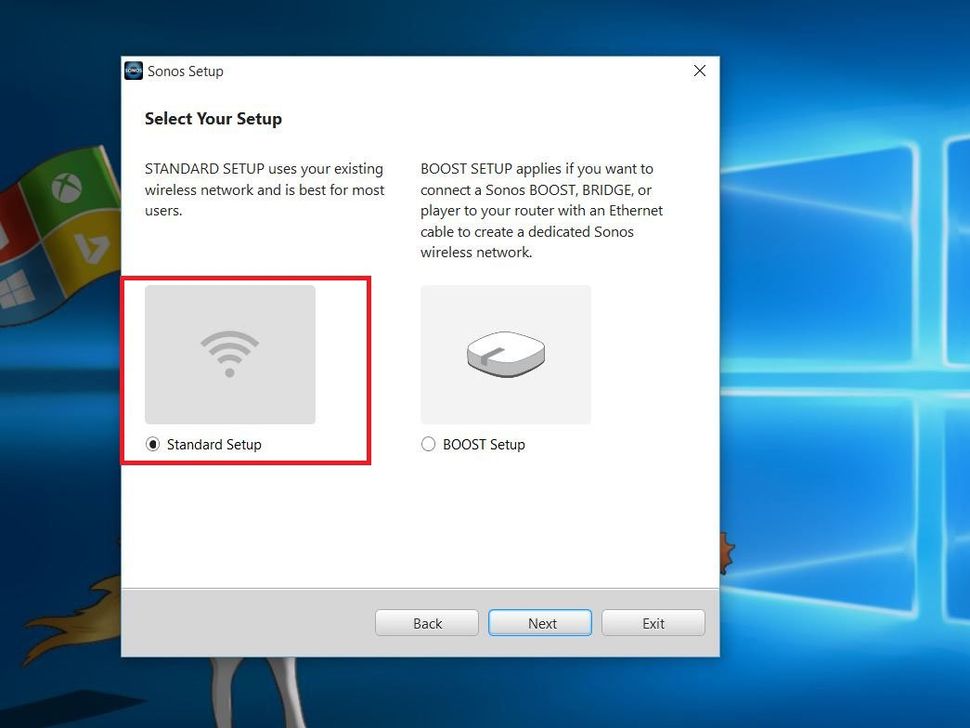Click the Exit button

653,622
